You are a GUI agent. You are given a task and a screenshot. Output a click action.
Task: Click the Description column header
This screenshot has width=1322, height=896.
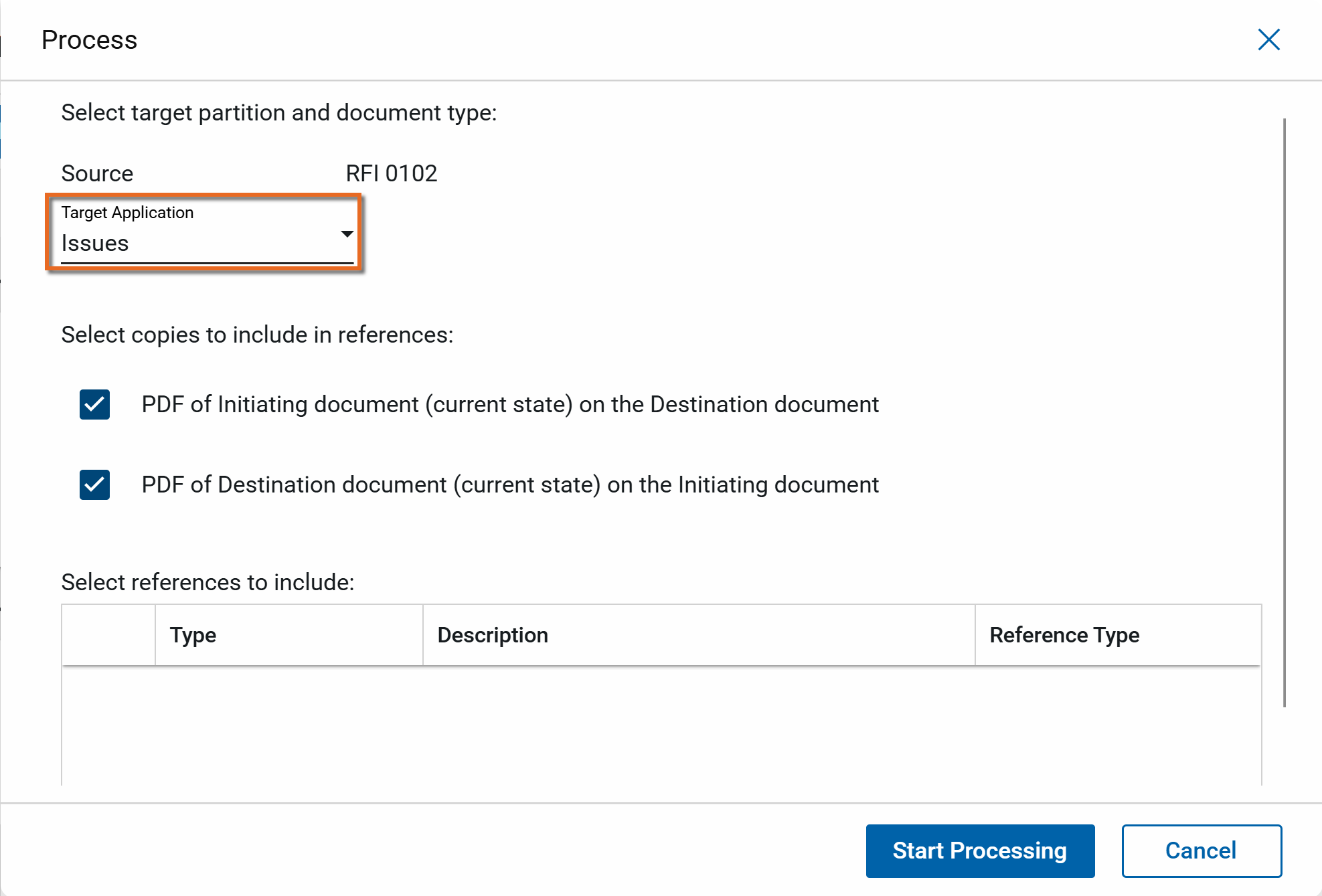(493, 635)
